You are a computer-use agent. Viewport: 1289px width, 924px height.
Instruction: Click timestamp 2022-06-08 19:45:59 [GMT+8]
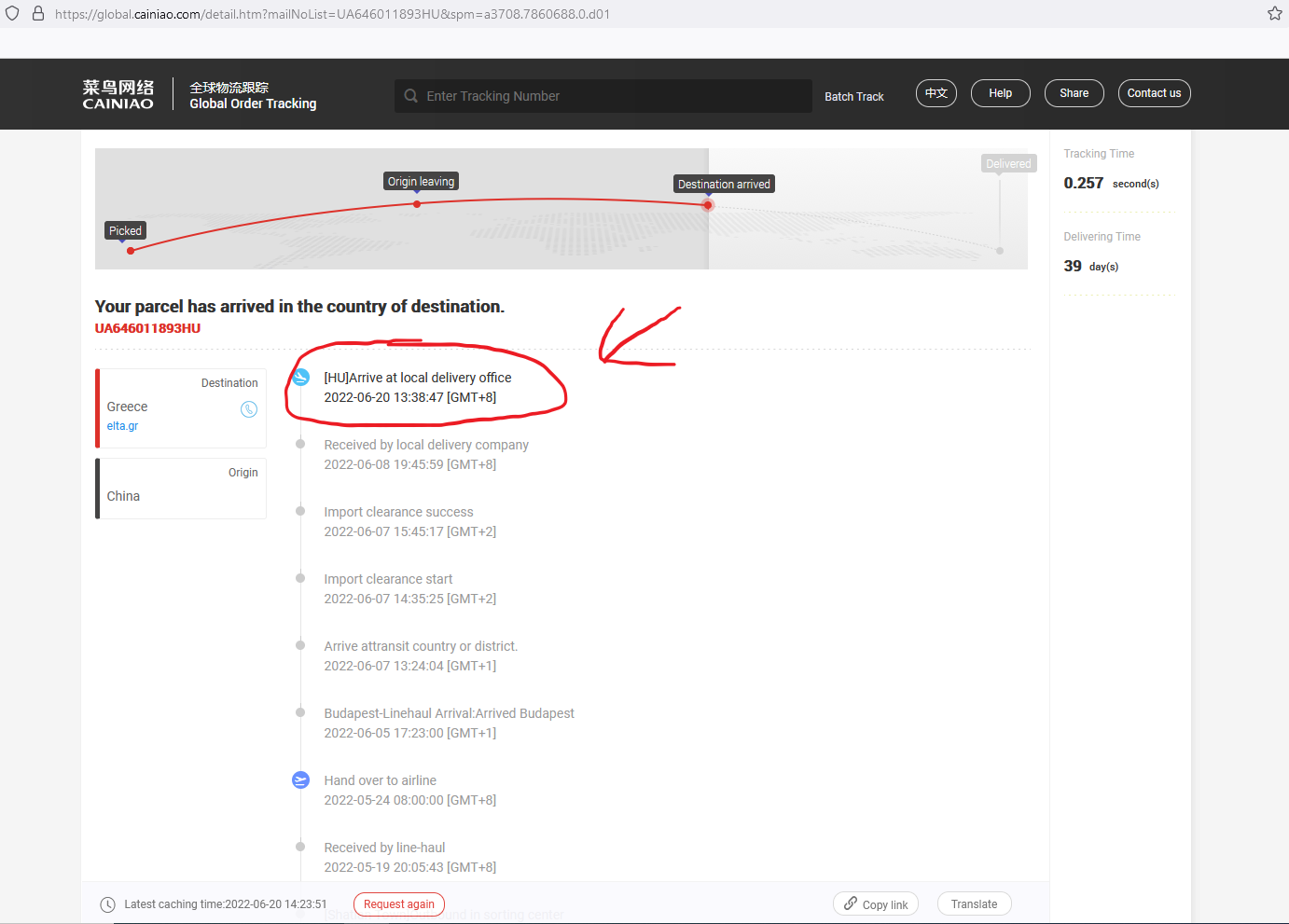[410, 464]
